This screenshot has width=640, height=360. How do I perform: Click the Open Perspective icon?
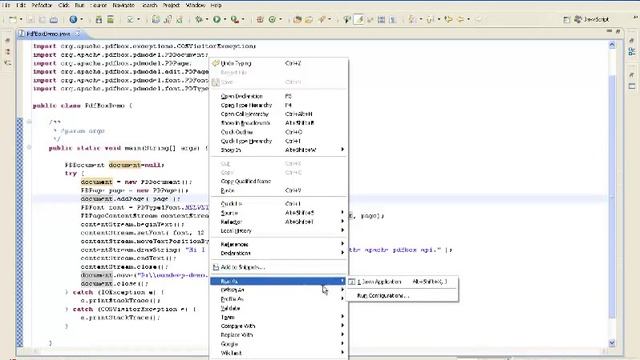pos(567,20)
